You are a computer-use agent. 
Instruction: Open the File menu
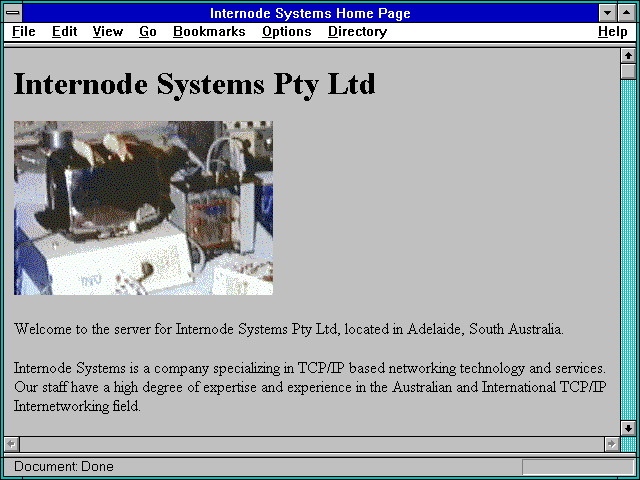(24, 32)
